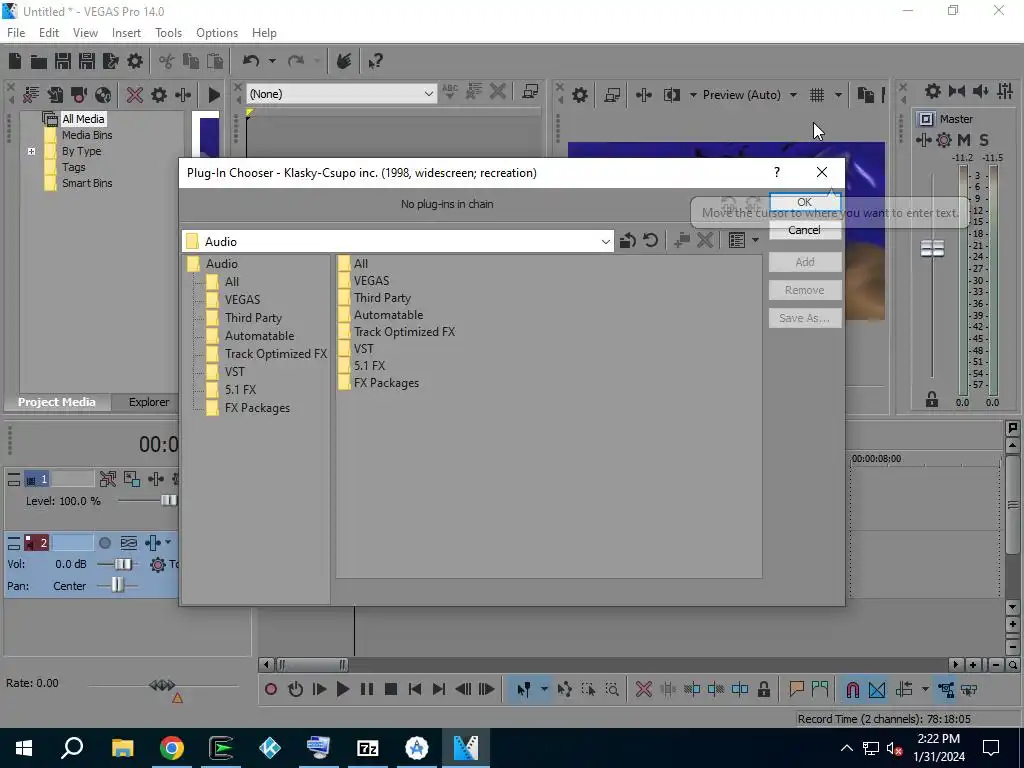Toggle Auto Ripple button in bottom toolbar
Viewport: 1024px width, 768px height.
pos(904,689)
